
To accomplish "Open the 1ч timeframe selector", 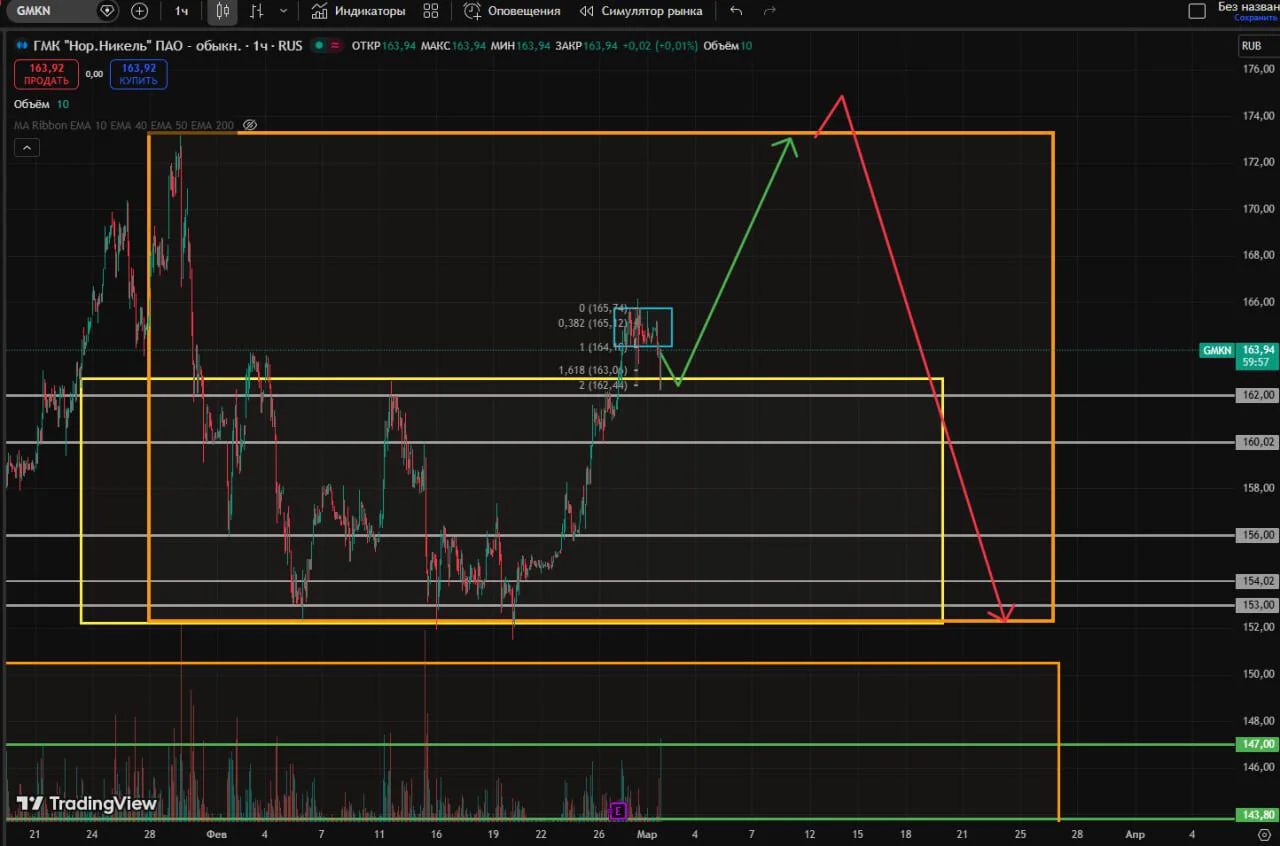I will (x=181, y=11).
